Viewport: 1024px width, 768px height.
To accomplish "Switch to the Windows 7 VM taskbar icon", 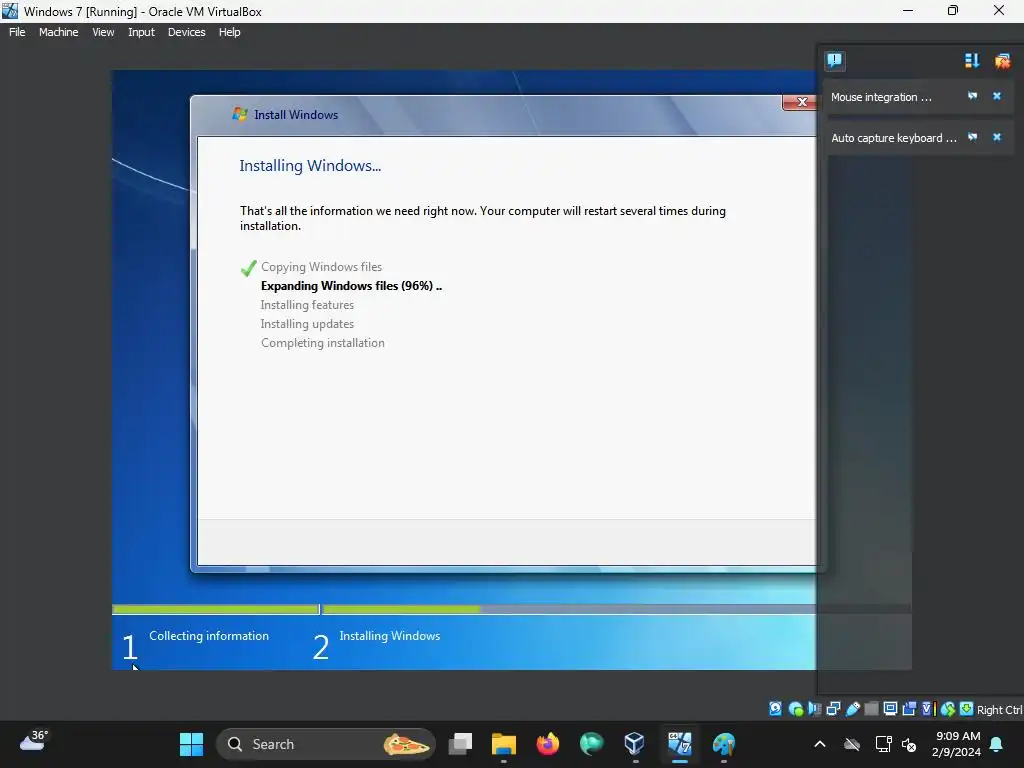I will [x=679, y=744].
